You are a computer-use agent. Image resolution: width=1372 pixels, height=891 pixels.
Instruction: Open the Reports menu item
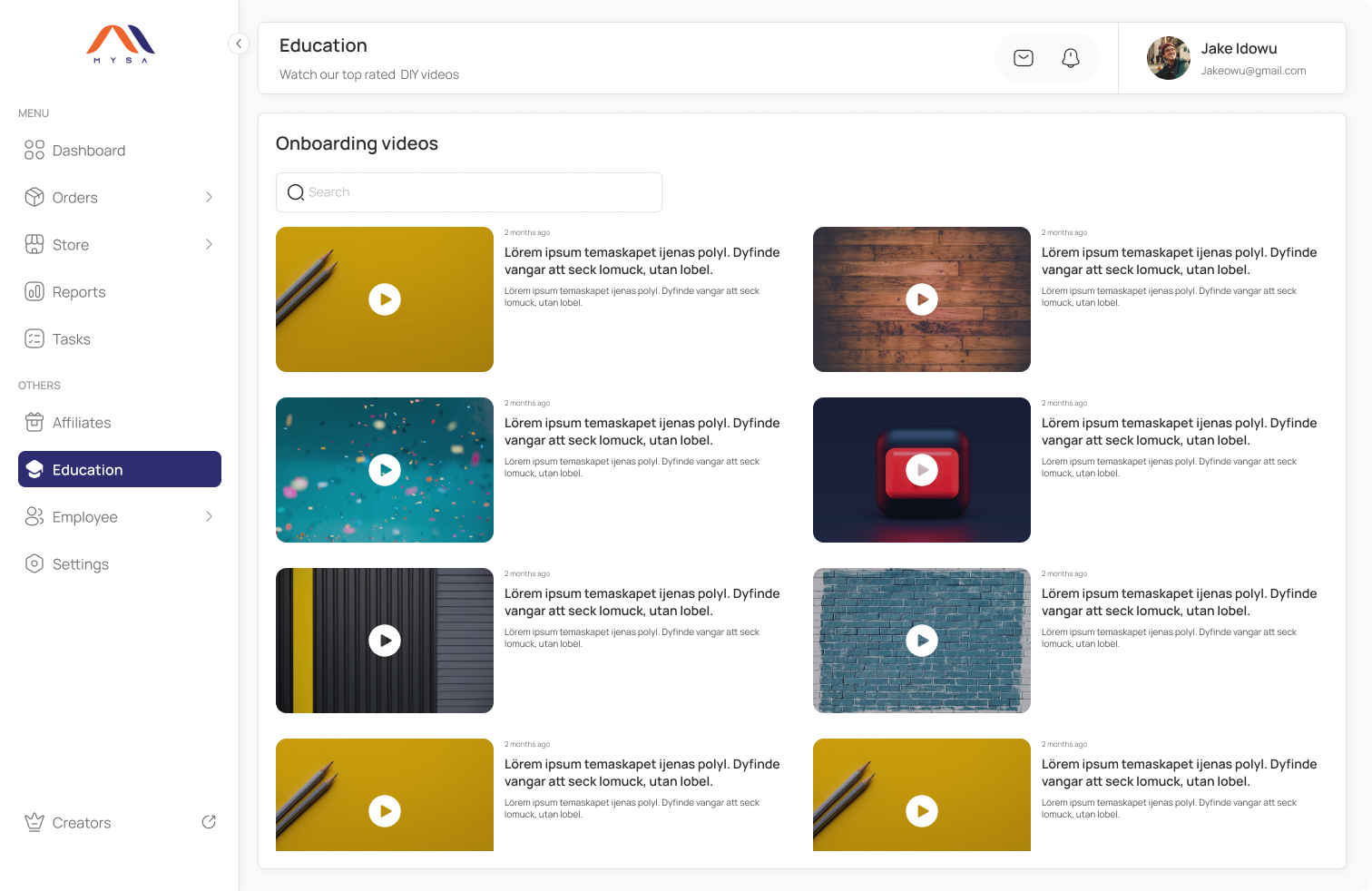pos(120,291)
